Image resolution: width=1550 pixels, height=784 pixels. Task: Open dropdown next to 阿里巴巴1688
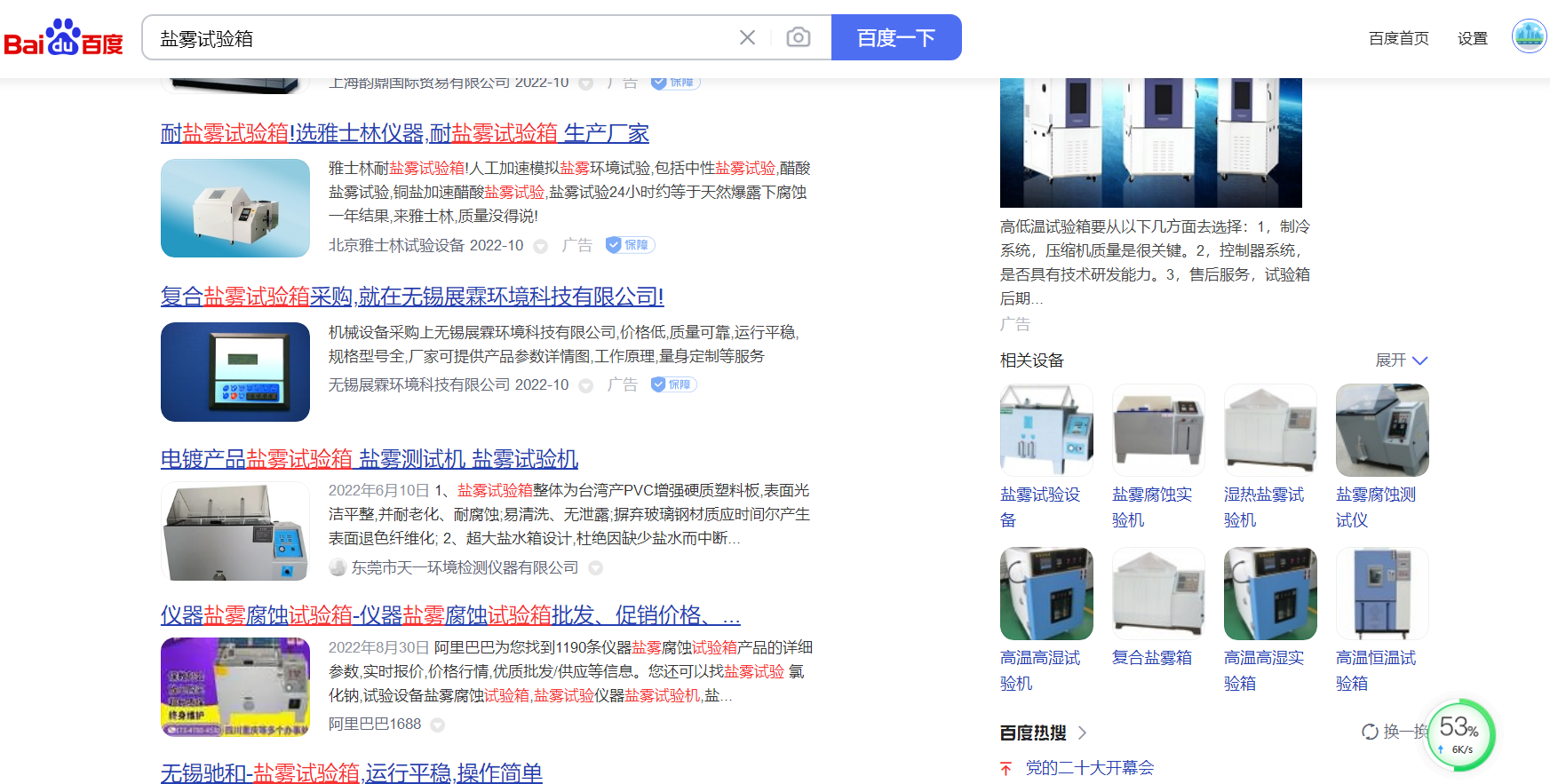[x=437, y=725]
